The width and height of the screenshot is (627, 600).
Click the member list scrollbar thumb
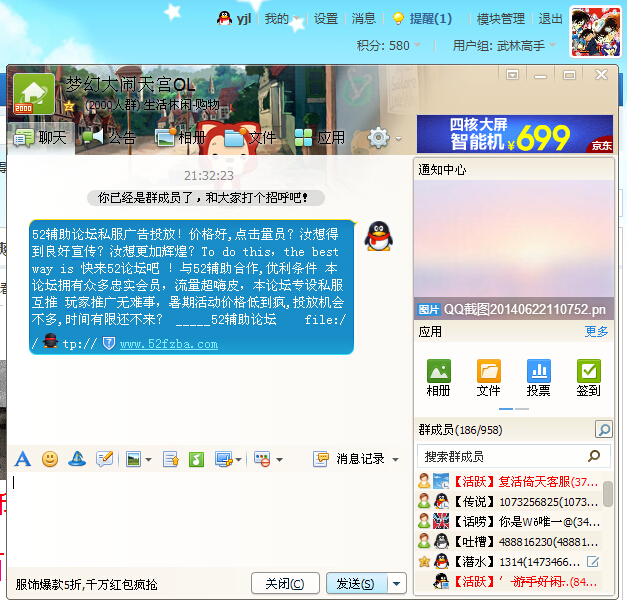coord(608,494)
